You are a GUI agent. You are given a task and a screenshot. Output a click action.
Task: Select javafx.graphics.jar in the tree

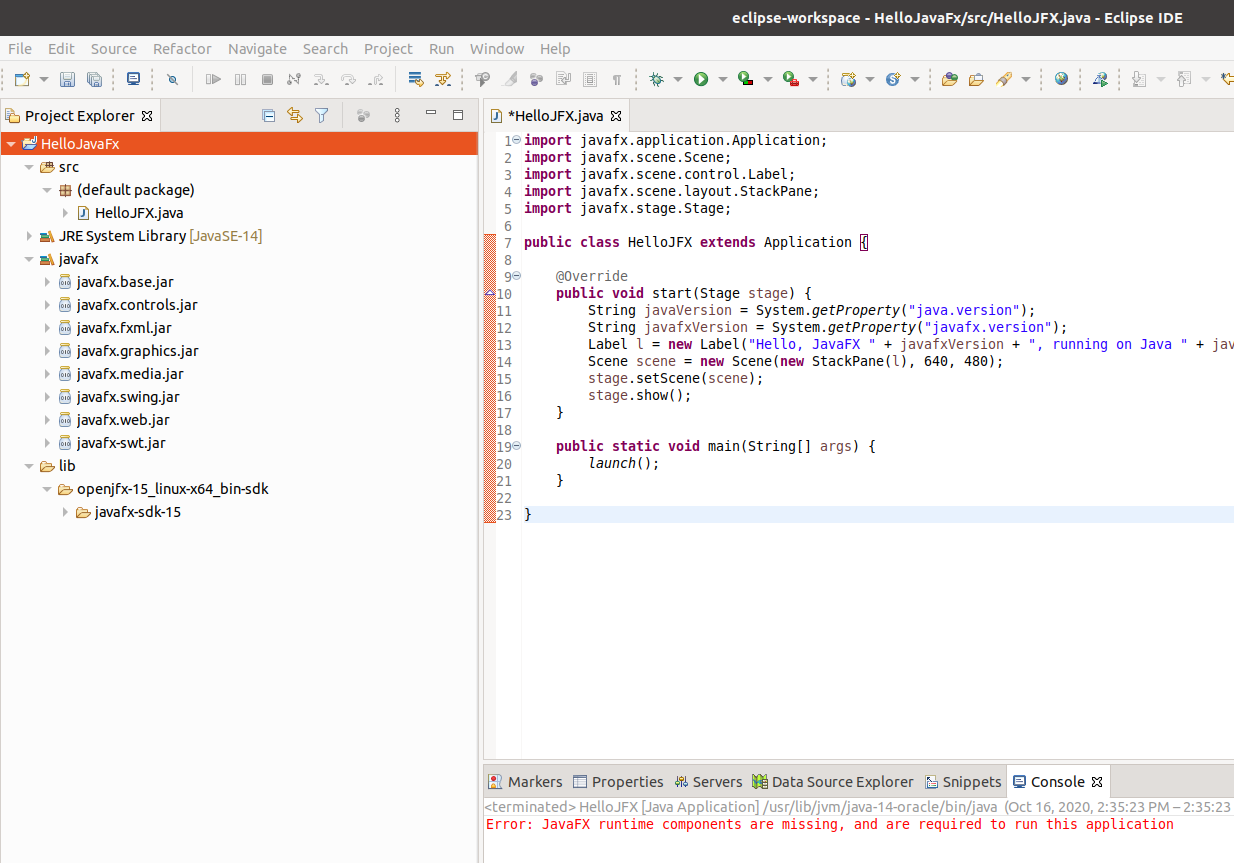[137, 351]
